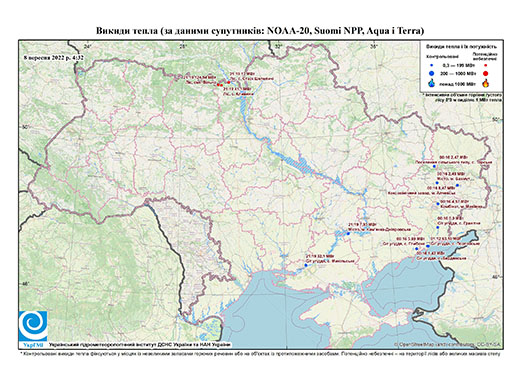Click the orange flame legend icon
This screenshot has height=368, width=520.
(486, 83)
